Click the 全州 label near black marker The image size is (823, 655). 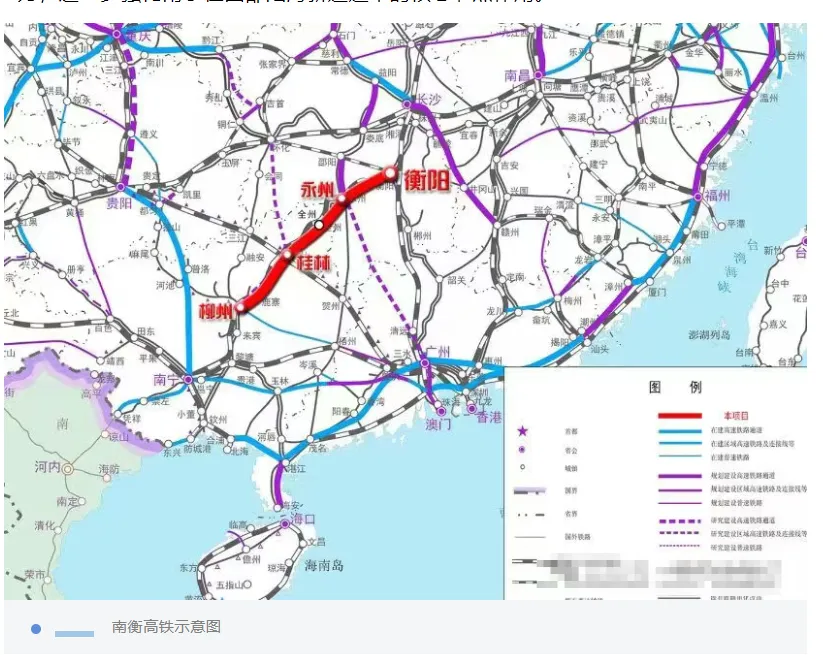coord(307,214)
